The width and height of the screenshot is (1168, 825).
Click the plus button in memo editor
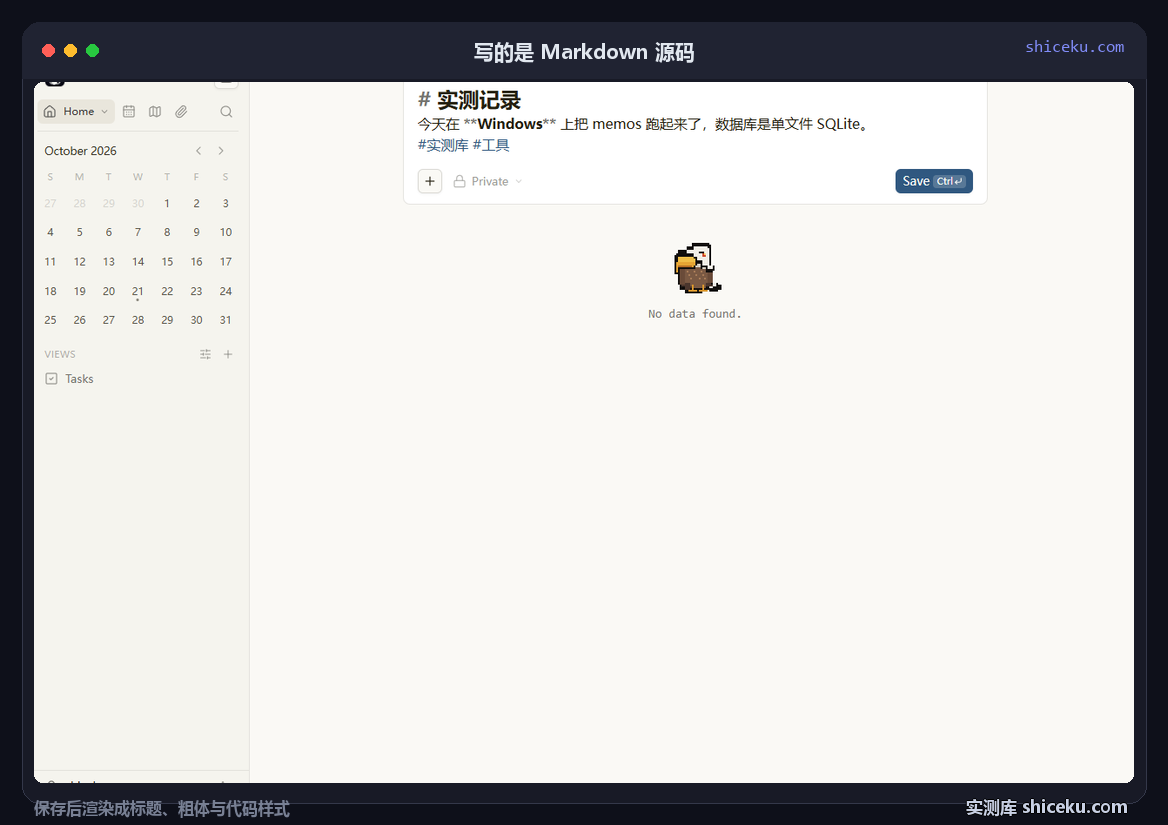pos(430,181)
